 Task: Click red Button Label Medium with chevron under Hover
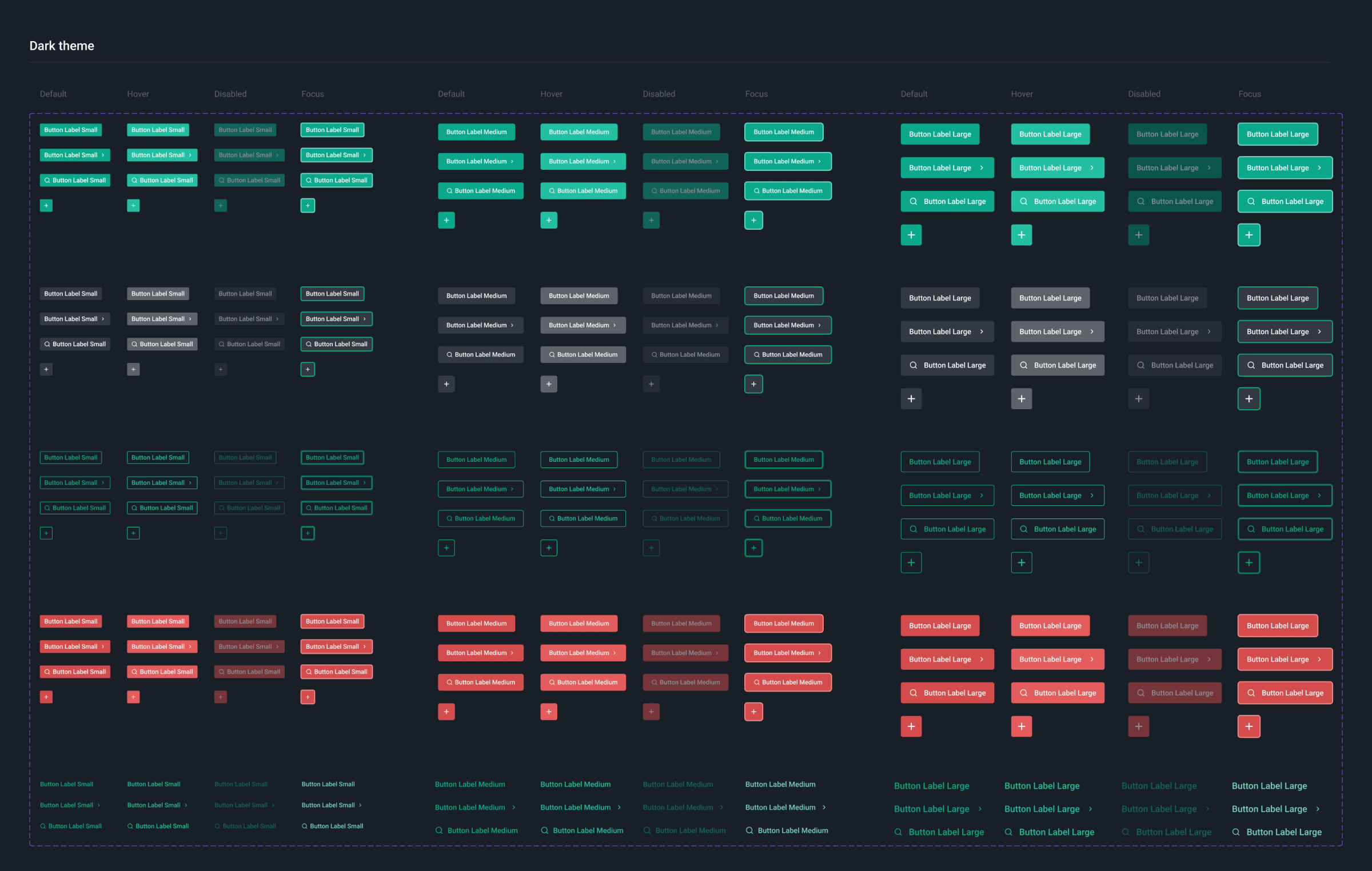583,653
